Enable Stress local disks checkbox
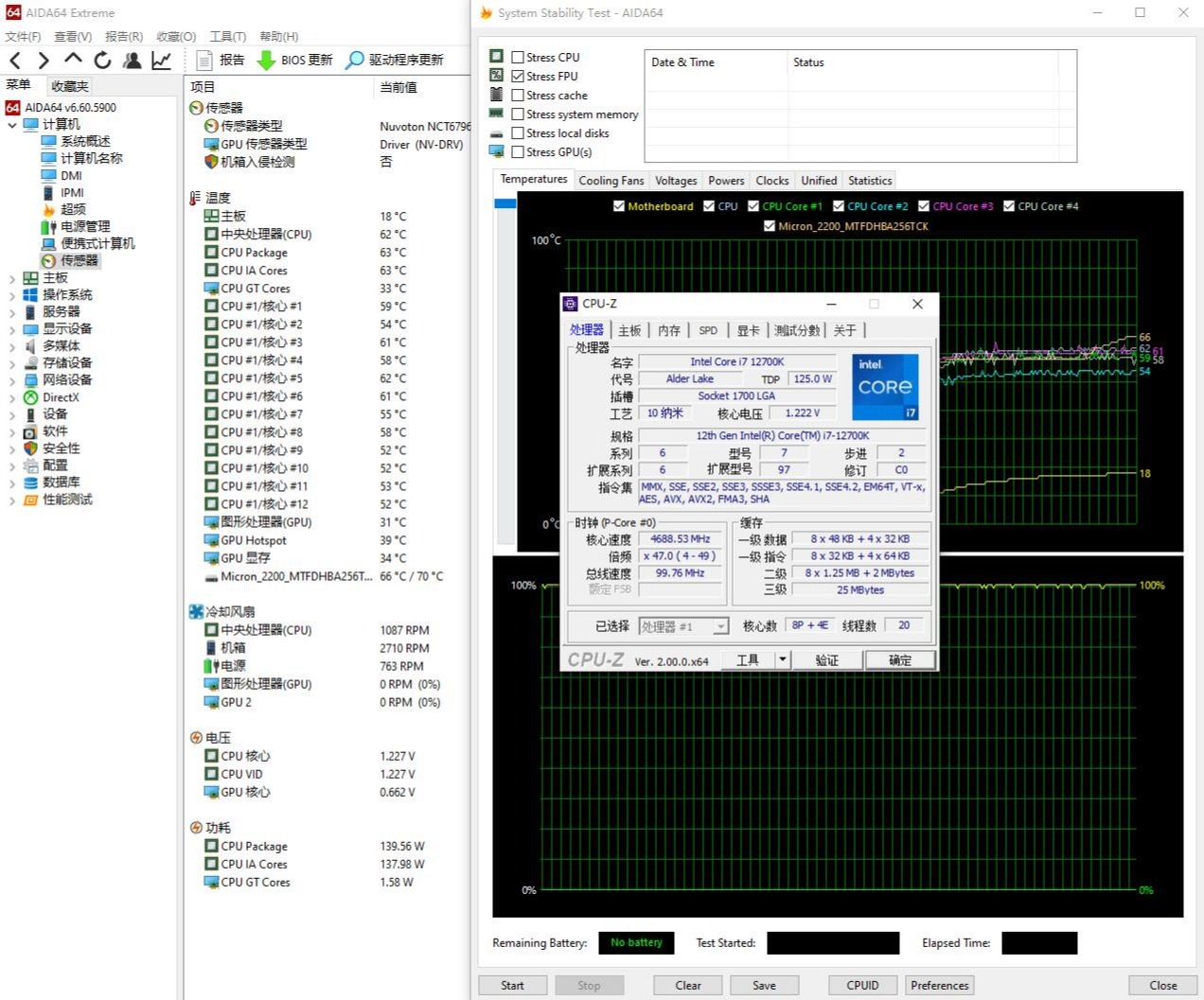This screenshot has height=1000, width=1204. [518, 132]
